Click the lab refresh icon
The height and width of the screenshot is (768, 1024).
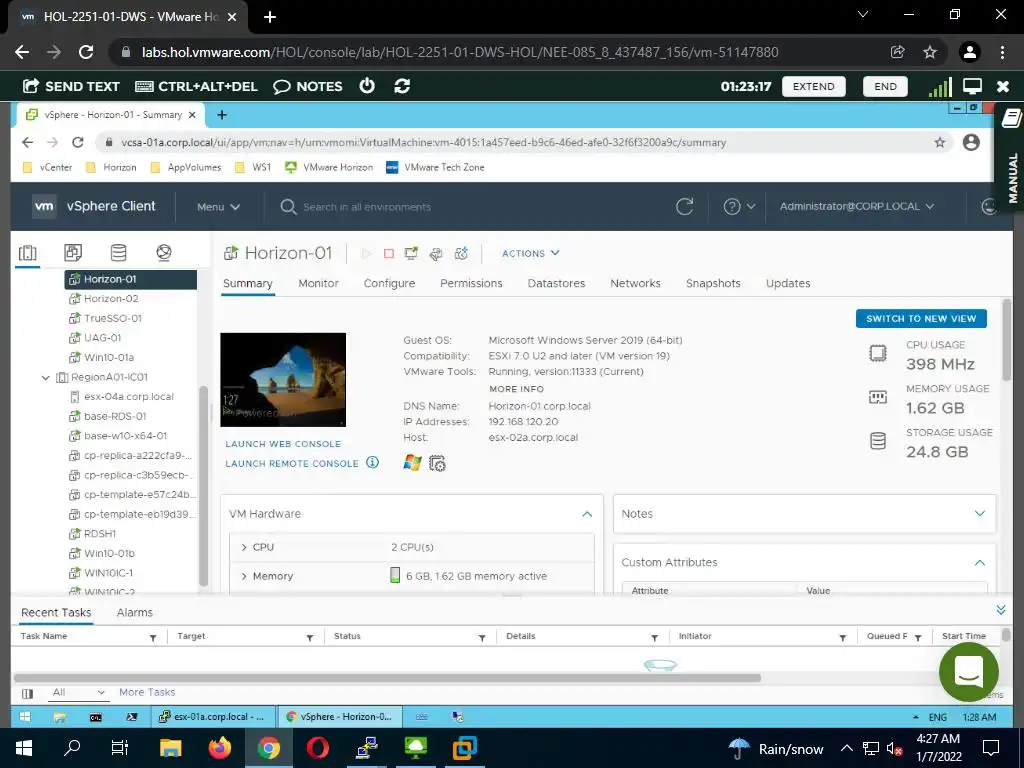click(402, 86)
